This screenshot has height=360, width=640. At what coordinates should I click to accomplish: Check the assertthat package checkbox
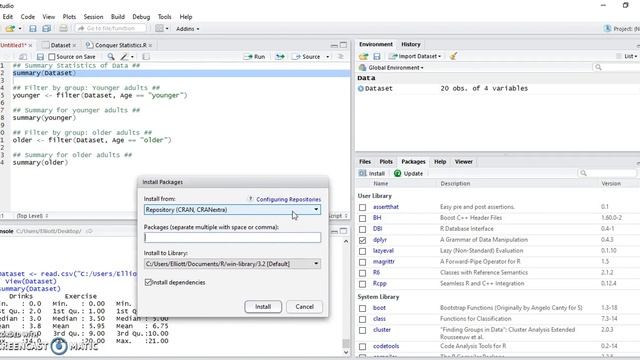coord(362,207)
